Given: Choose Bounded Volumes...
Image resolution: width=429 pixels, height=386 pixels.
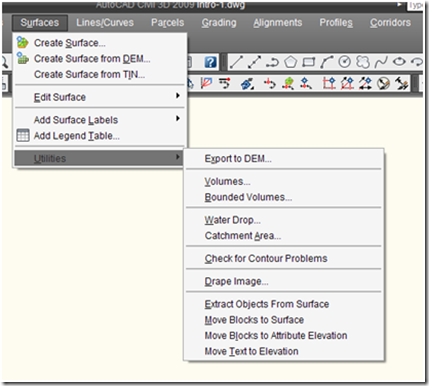Looking at the screenshot, I should pyautogui.click(x=284, y=197).
